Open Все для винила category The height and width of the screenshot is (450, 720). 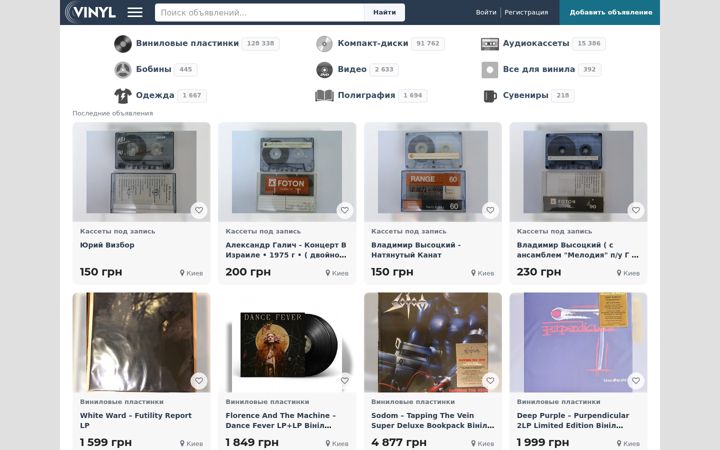point(539,69)
